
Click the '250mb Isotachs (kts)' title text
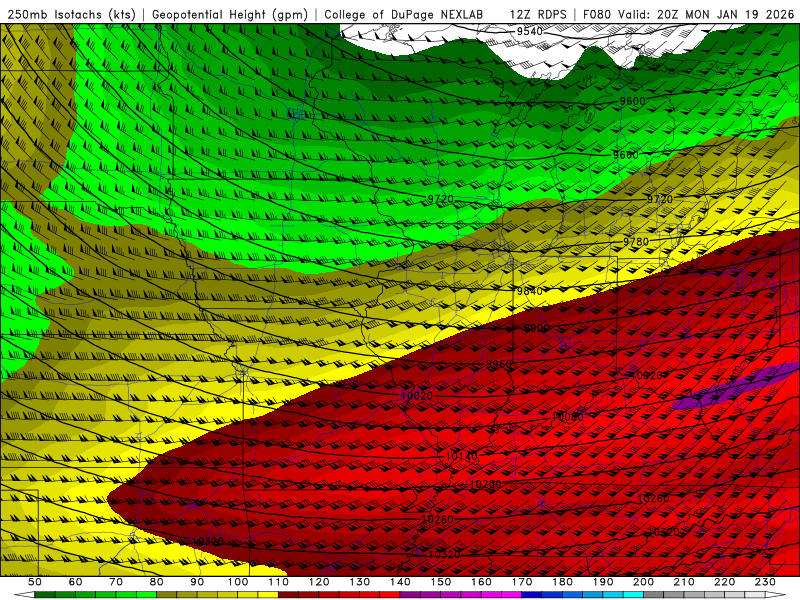coord(72,15)
